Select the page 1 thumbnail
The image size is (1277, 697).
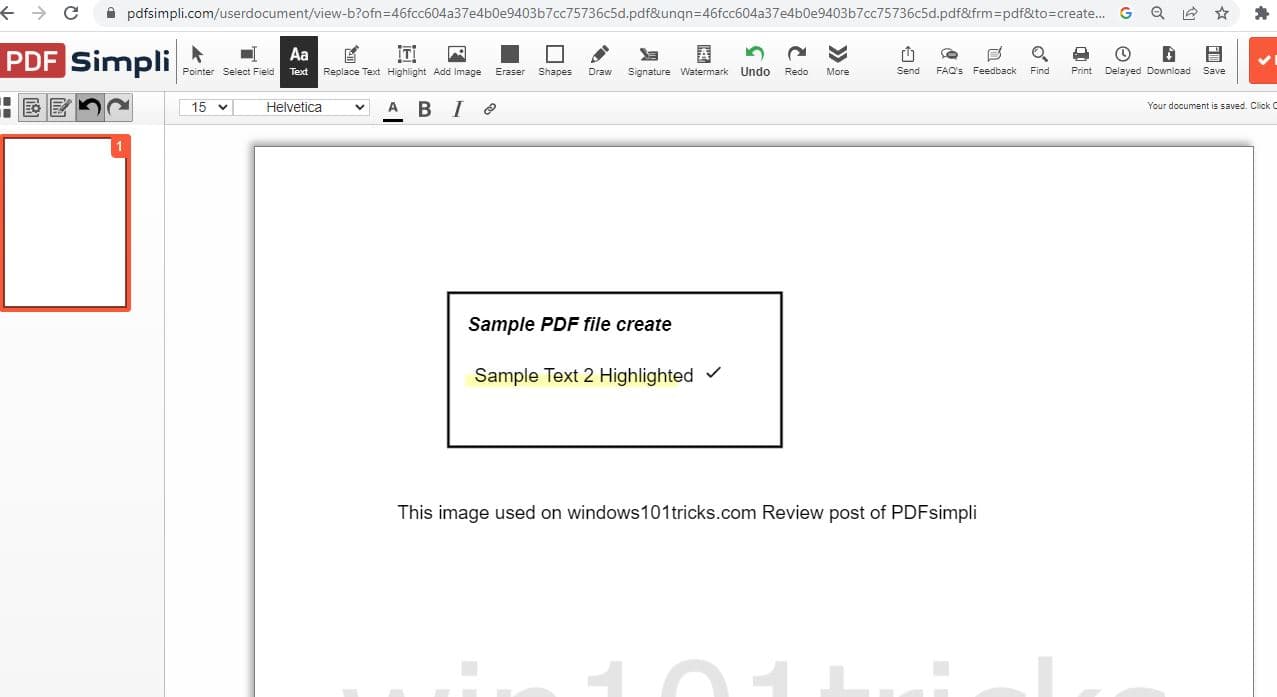pos(65,223)
